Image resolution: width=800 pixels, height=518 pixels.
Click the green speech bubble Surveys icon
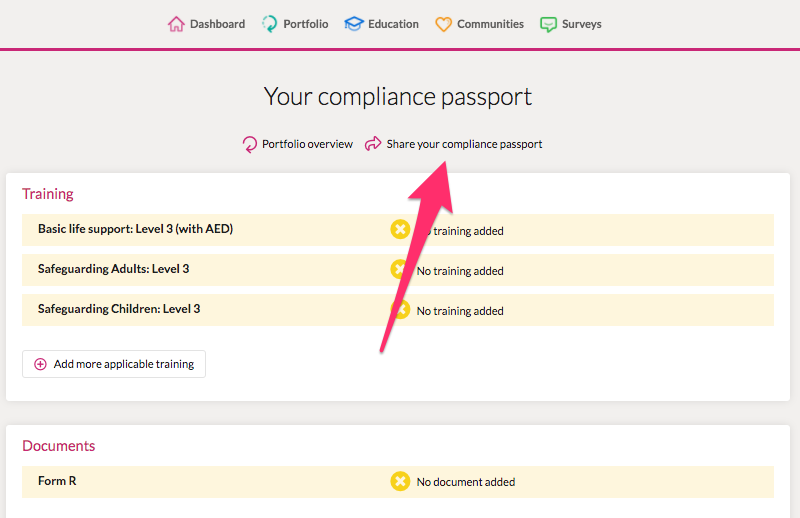(548, 24)
